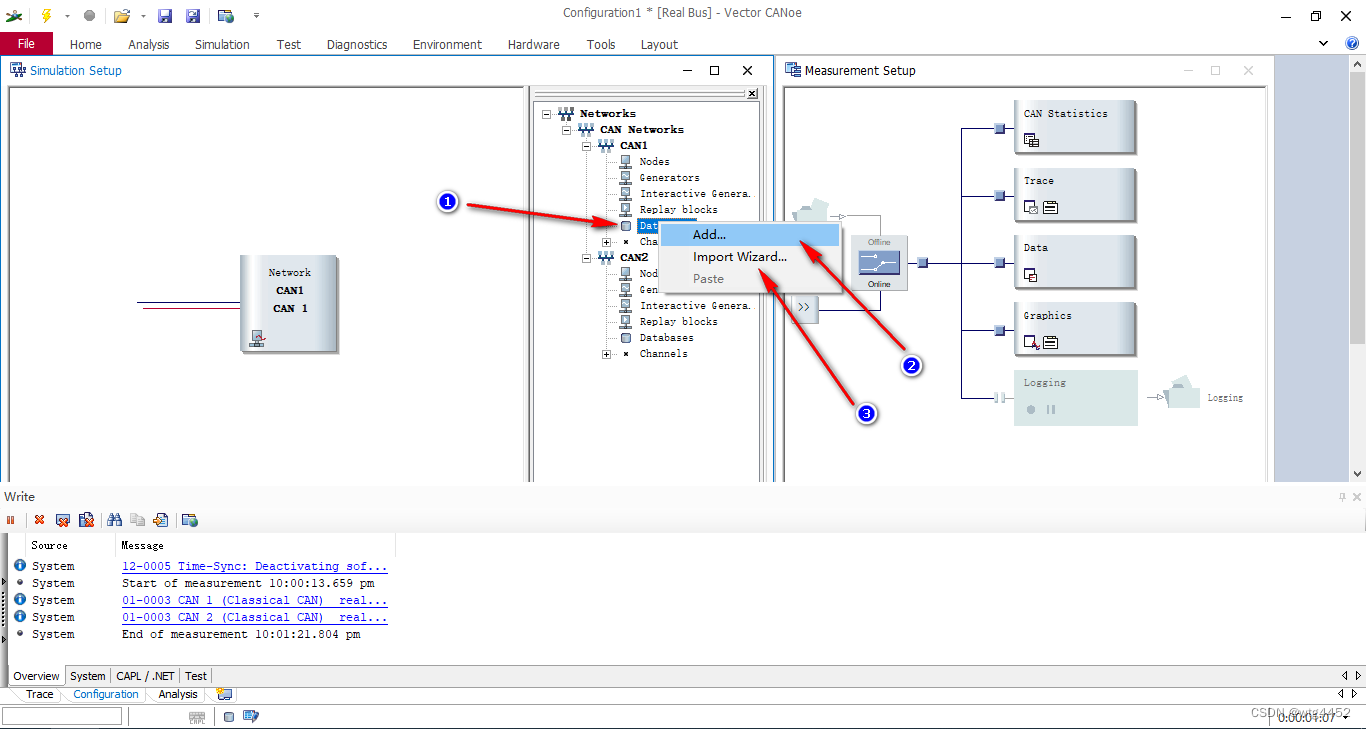Click the binoculars Find icon in Write toolbar
Image resolution: width=1366 pixels, height=729 pixels.
[114, 520]
